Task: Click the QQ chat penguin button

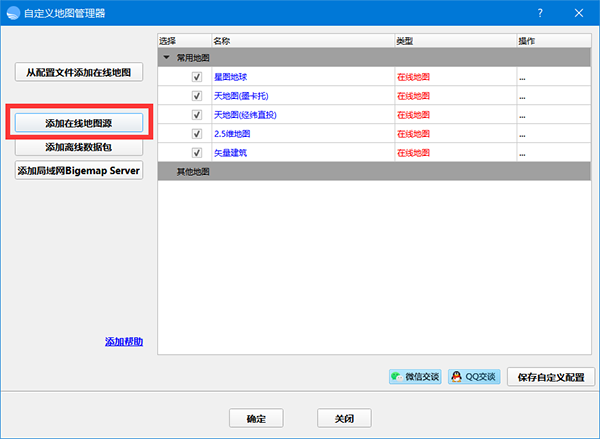Action: pos(474,377)
